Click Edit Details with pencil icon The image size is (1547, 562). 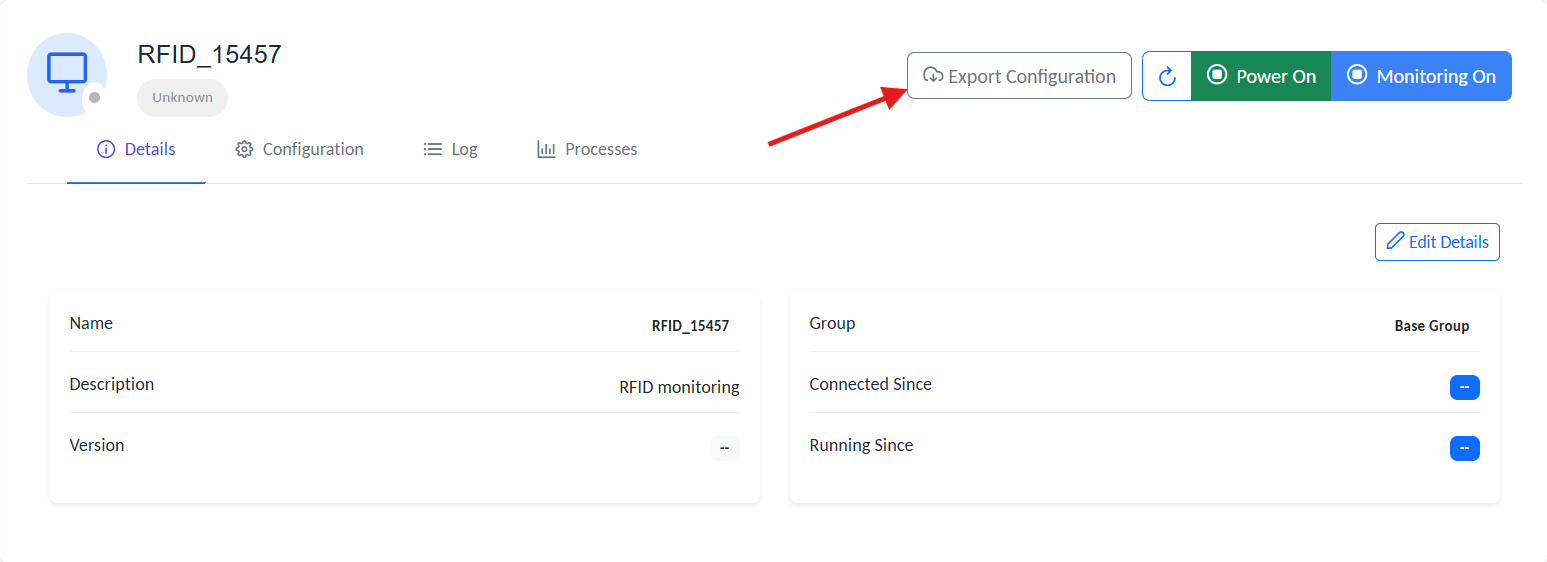pos(1437,242)
